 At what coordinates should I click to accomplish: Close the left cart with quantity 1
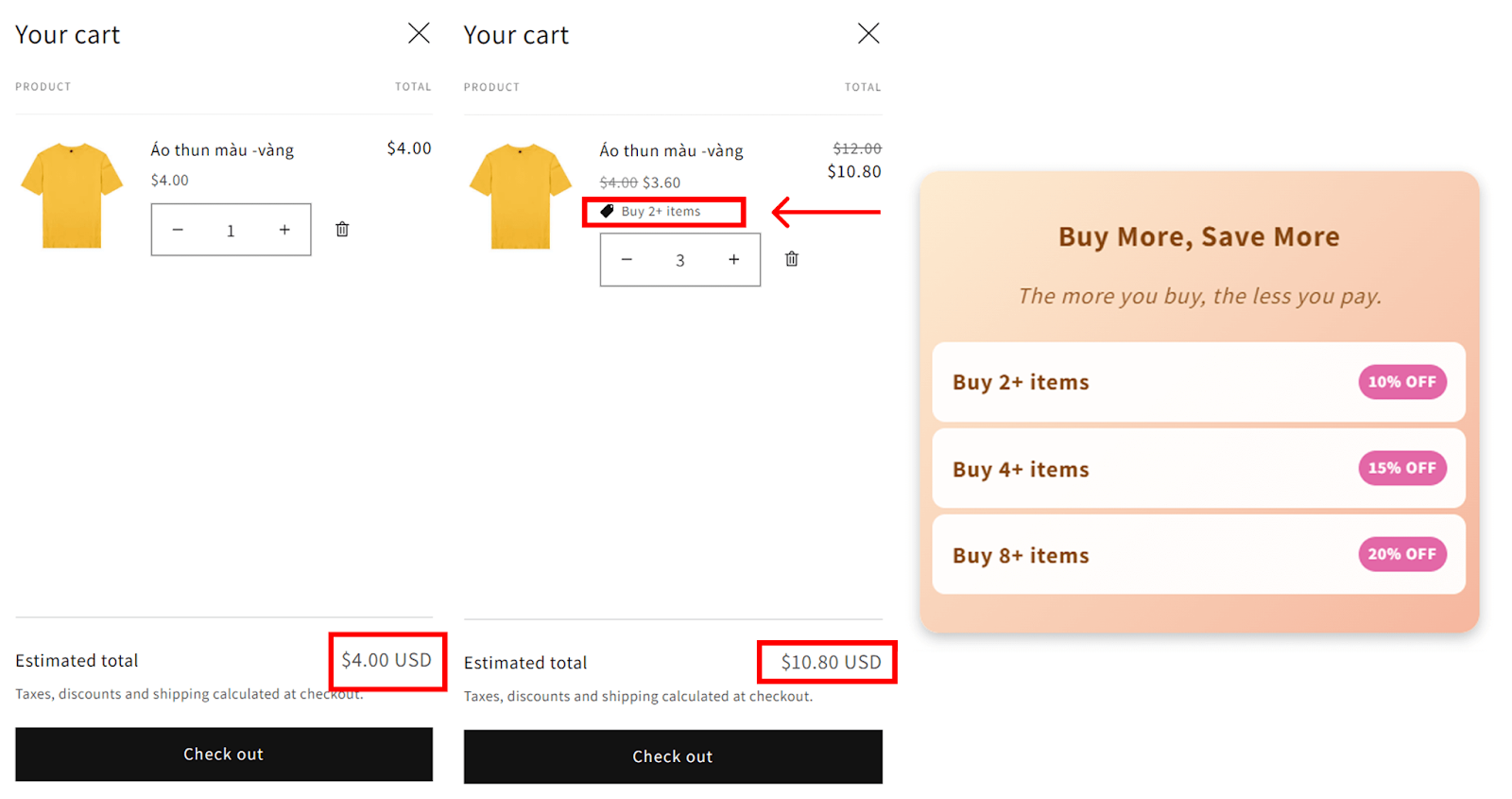click(419, 33)
